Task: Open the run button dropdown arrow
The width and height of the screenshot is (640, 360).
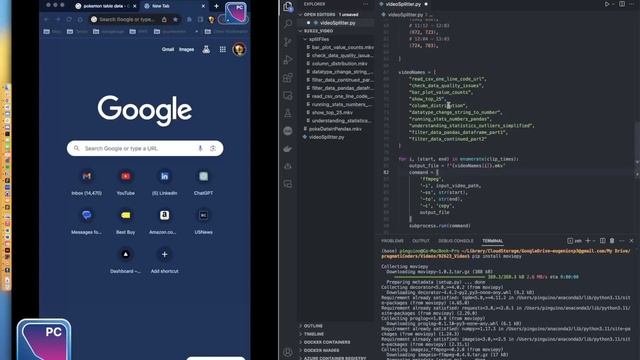Action: (613, 4)
